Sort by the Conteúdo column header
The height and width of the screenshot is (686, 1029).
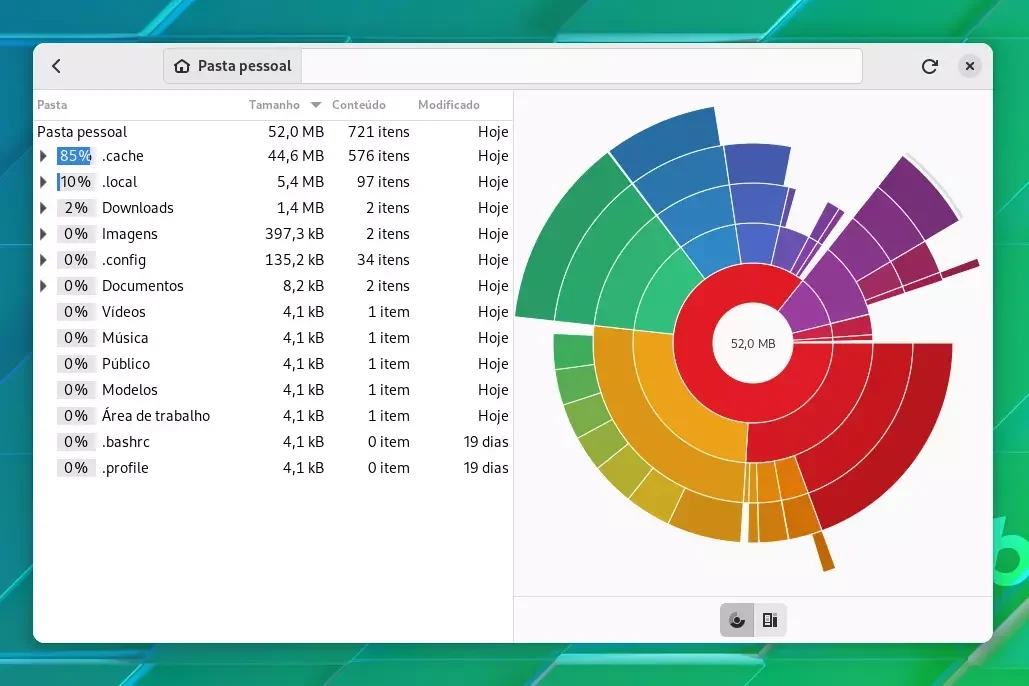click(359, 105)
